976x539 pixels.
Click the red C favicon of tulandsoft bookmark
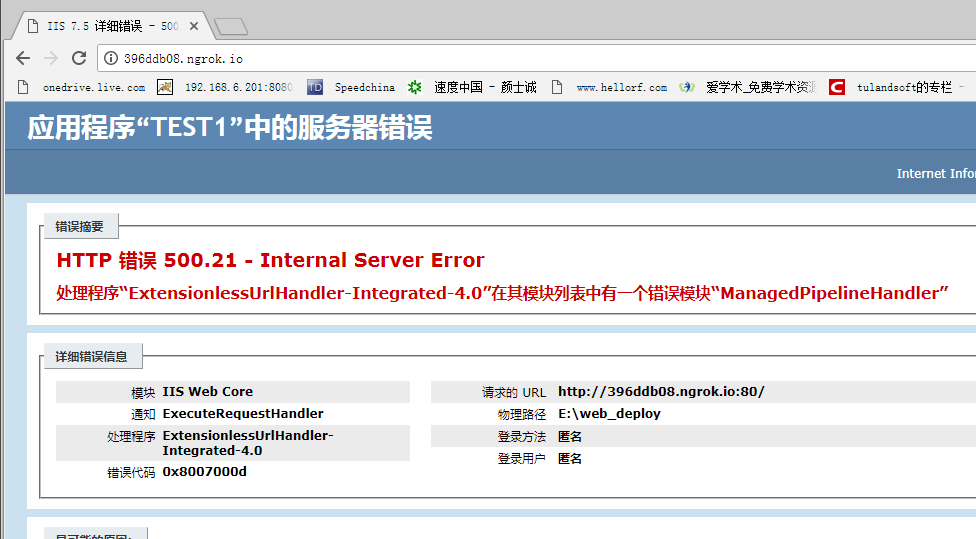837,87
